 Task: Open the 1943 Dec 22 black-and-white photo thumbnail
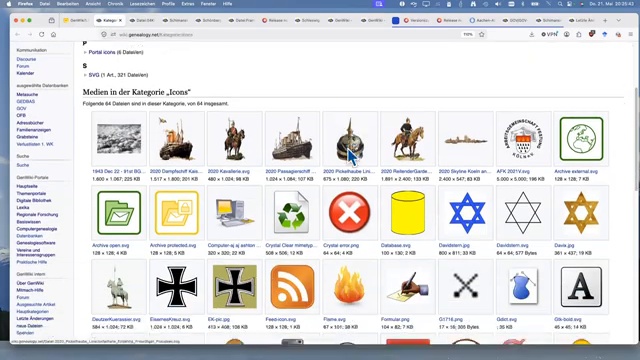[x=119, y=139]
